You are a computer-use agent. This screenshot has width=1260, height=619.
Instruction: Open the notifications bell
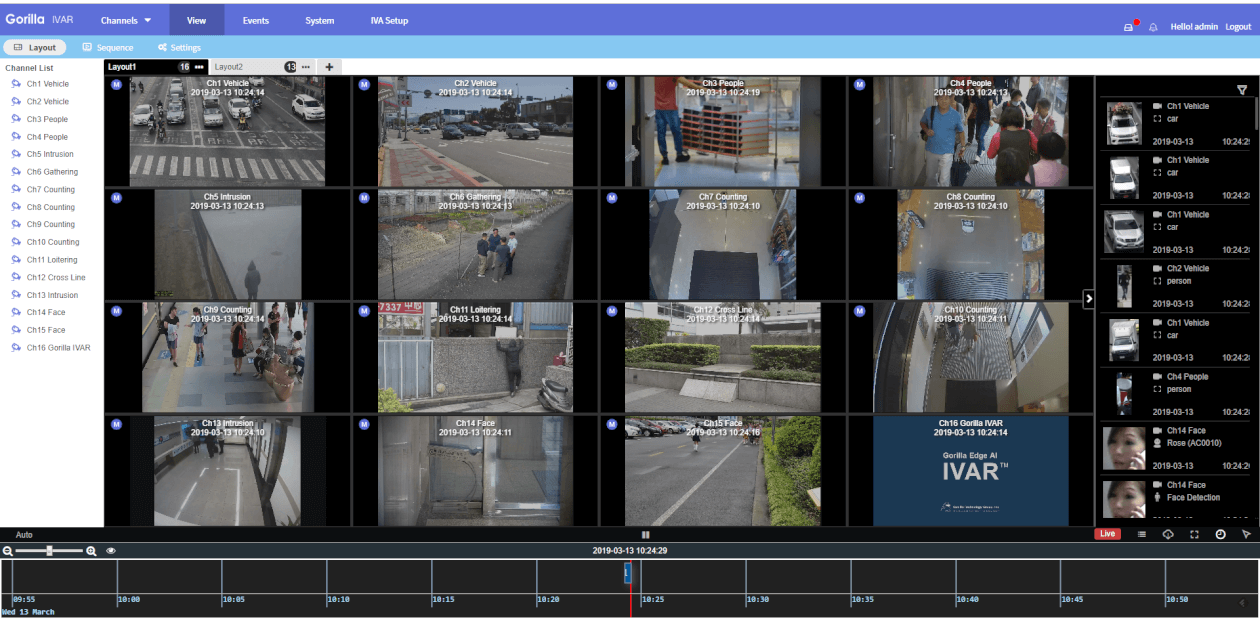point(1153,27)
